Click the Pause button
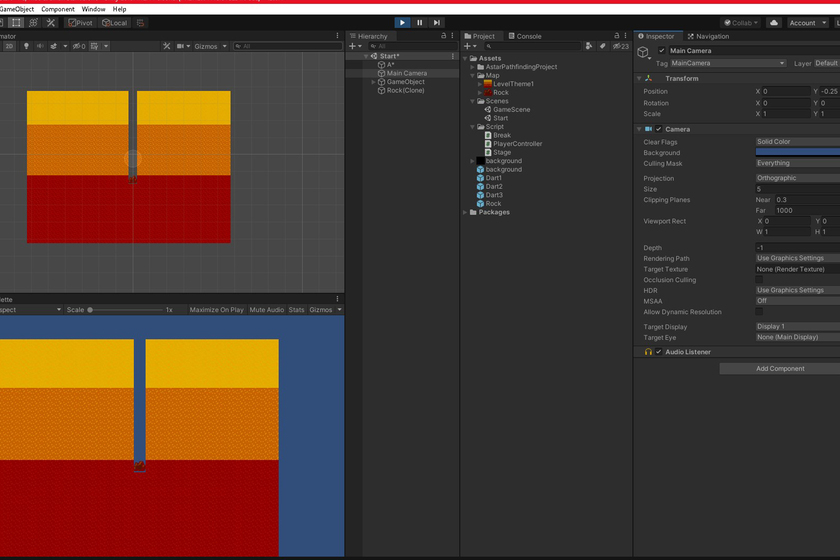840x560 pixels. click(x=419, y=22)
